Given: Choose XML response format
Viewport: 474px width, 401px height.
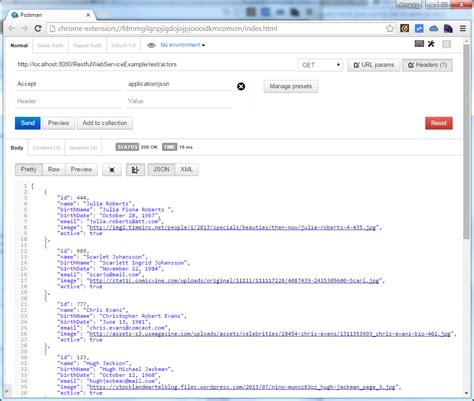Looking at the screenshot, I should [187, 170].
